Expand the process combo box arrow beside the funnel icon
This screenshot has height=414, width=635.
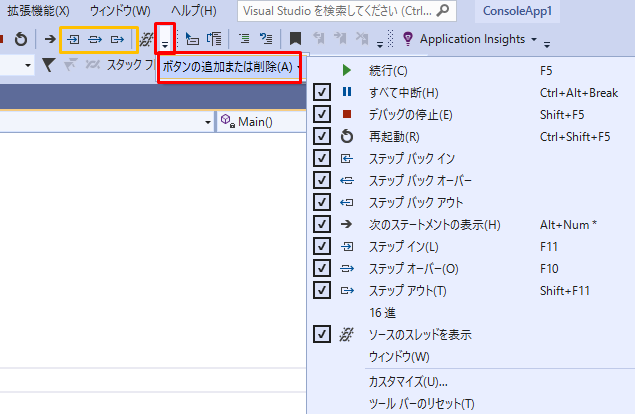(28, 65)
